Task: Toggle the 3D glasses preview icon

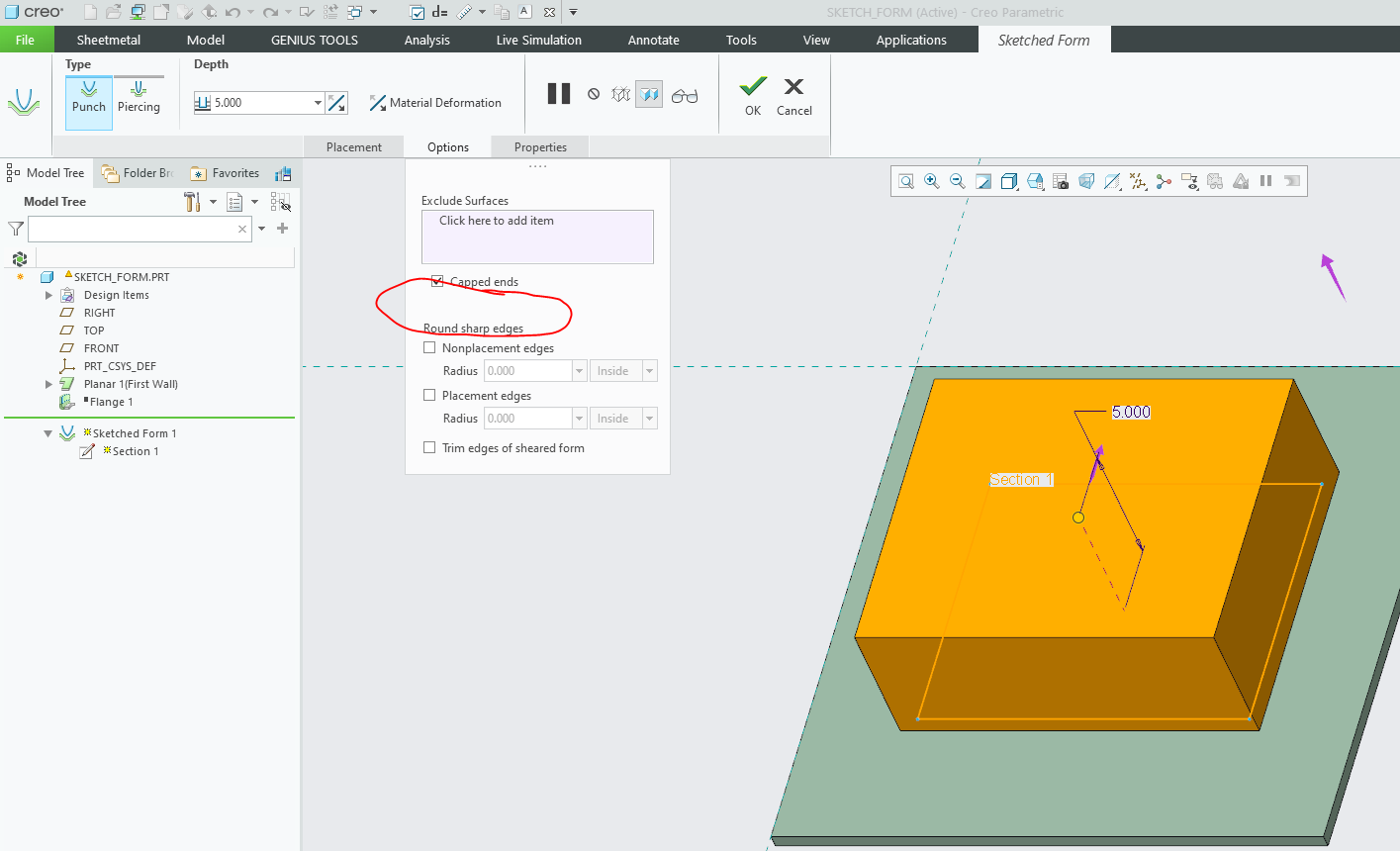Action: [x=686, y=94]
